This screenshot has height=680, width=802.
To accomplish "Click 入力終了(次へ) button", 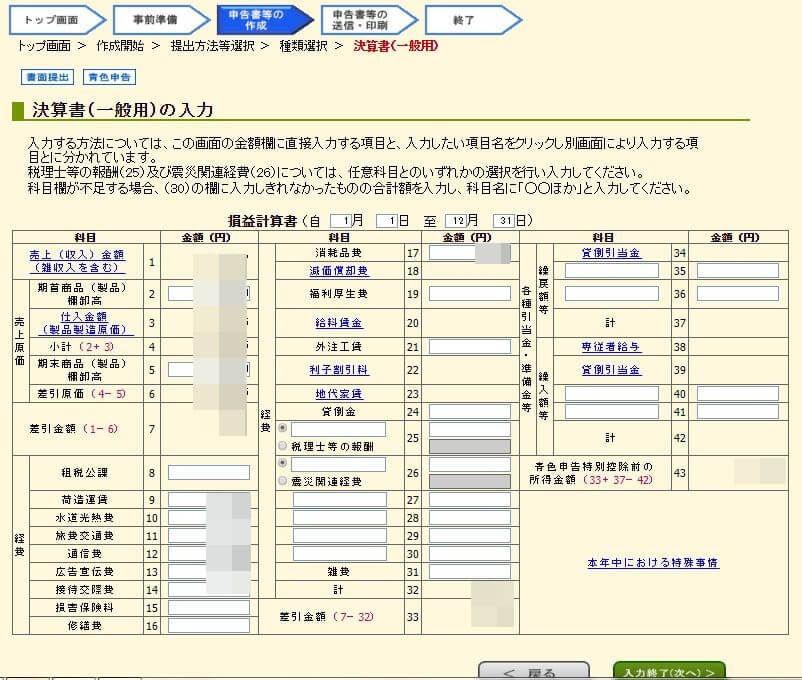I will (x=669, y=671).
